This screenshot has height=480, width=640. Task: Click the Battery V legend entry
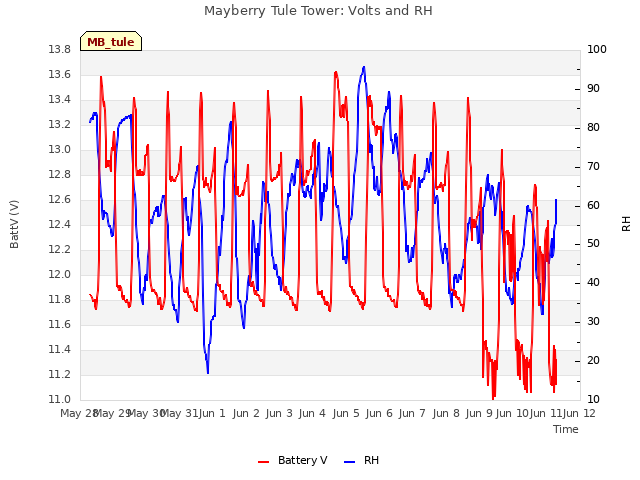pyautogui.click(x=292, y=460)
